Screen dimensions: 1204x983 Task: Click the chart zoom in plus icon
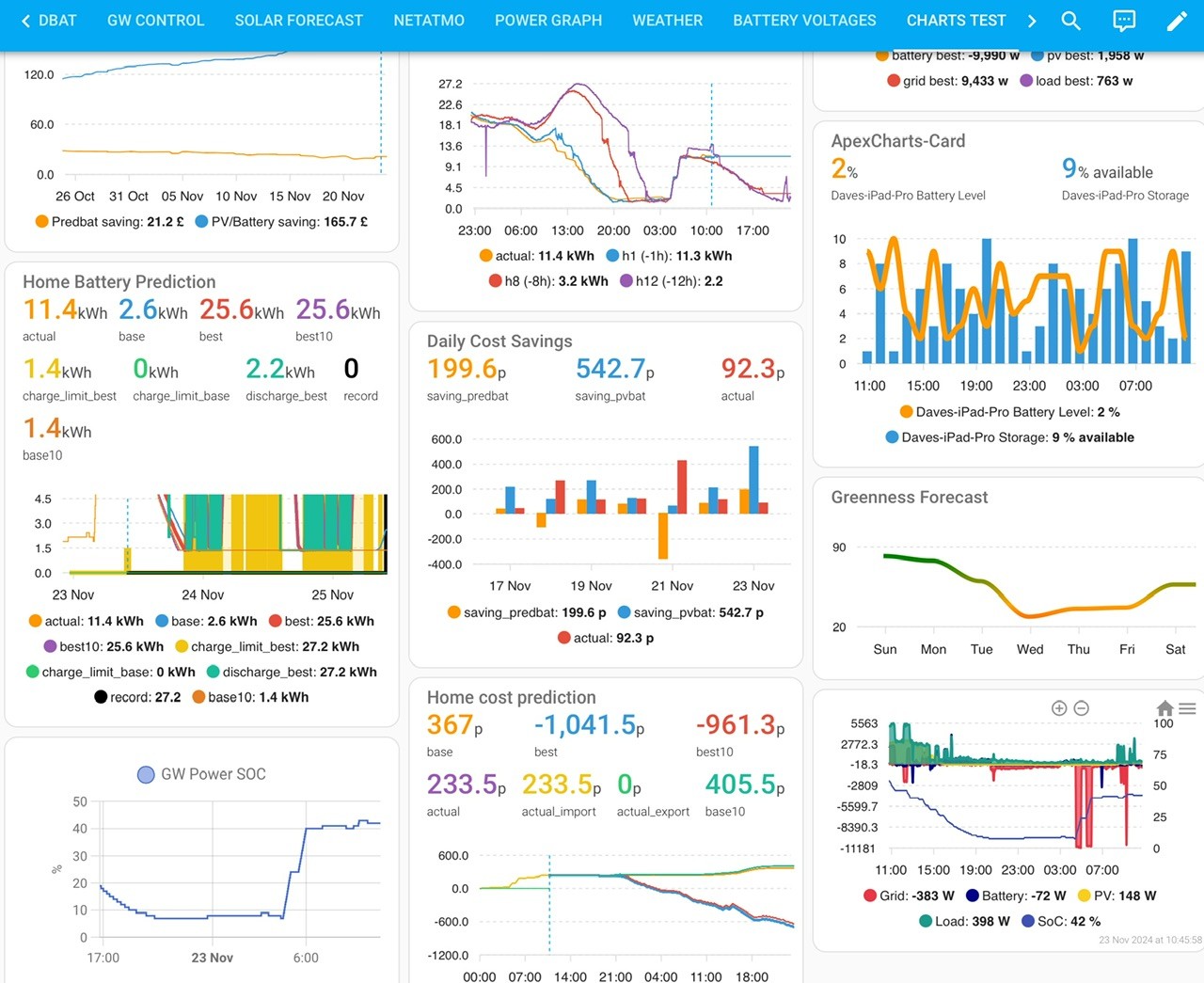[x=1059, y=708]
